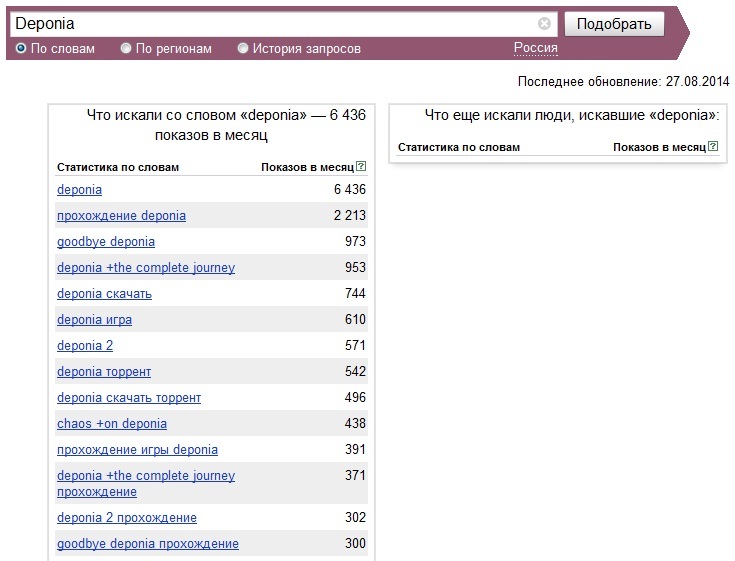The image size is (735, 561).
Task: Open 'прохождение игры deponia' link
Action: (137, 450)
